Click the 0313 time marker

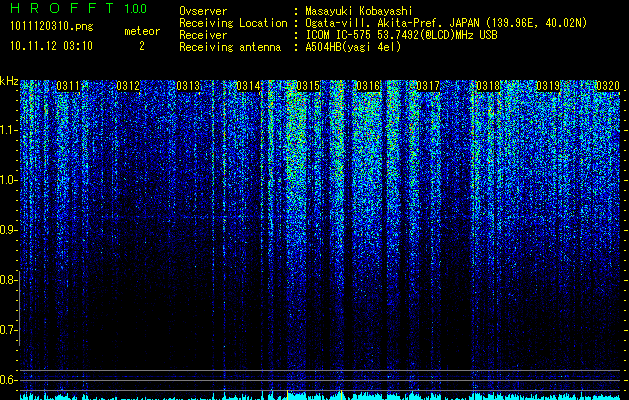click(188, 86)
